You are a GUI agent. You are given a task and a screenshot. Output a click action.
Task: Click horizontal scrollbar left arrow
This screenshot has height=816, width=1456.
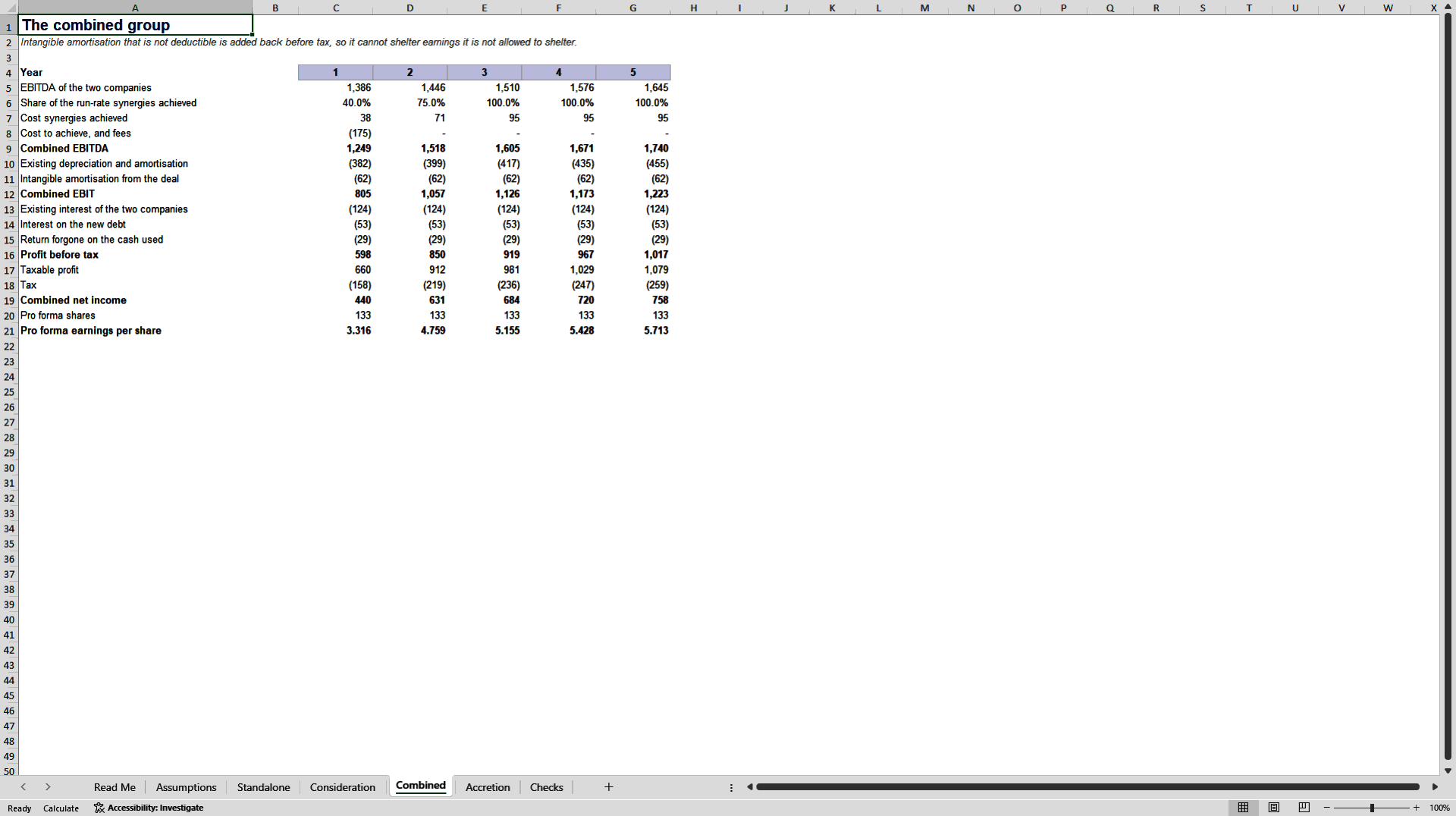point(750,787)
